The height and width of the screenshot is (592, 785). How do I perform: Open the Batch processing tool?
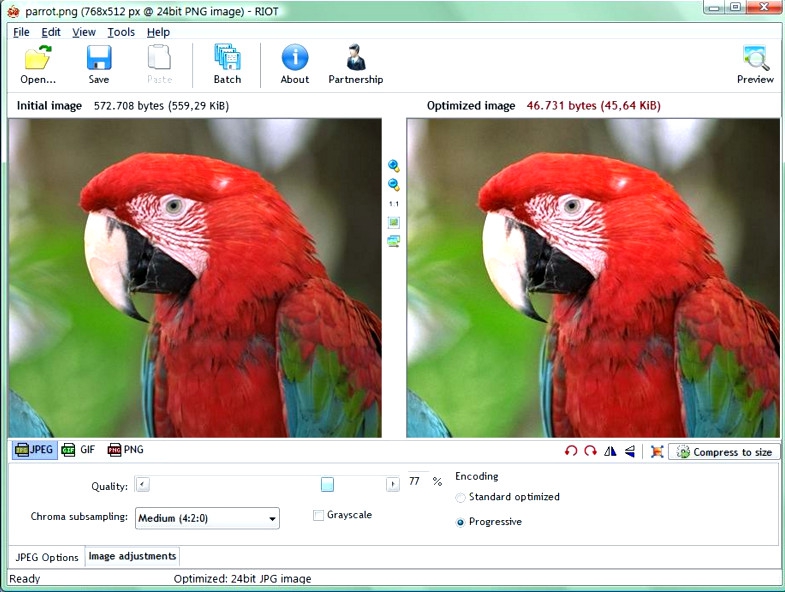pyautogui.click(x=227, y=64)
